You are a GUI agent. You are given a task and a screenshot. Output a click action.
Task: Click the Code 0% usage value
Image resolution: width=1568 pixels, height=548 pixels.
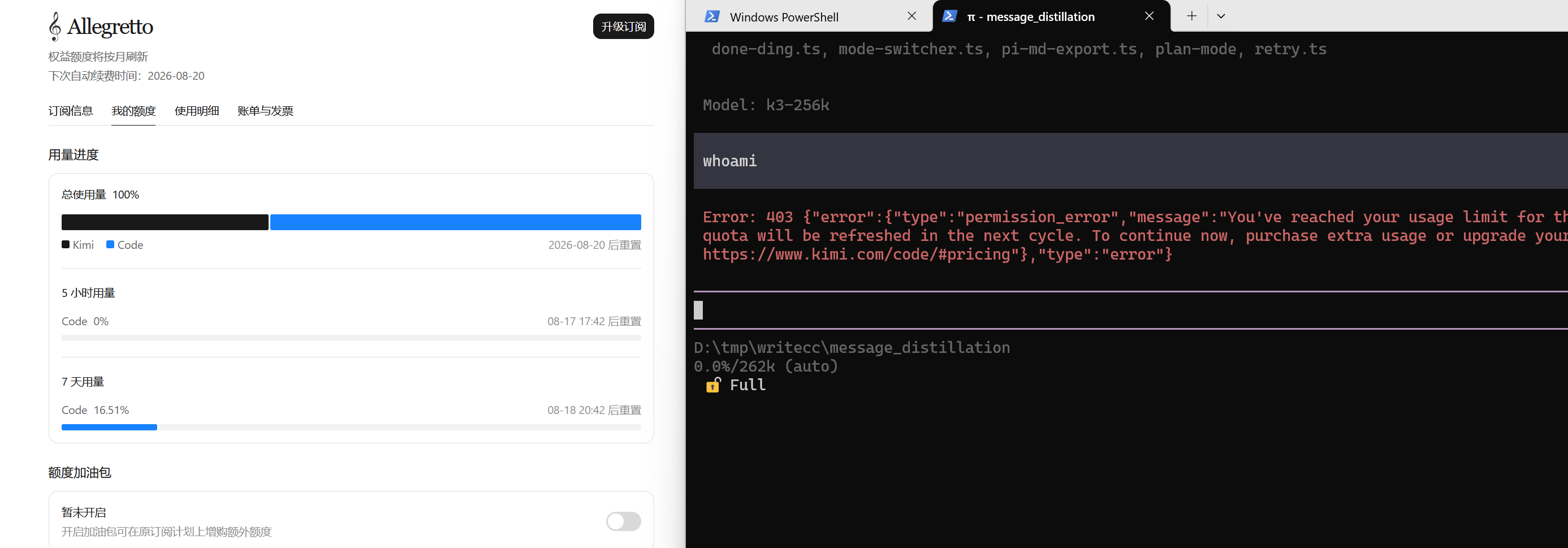85,321
